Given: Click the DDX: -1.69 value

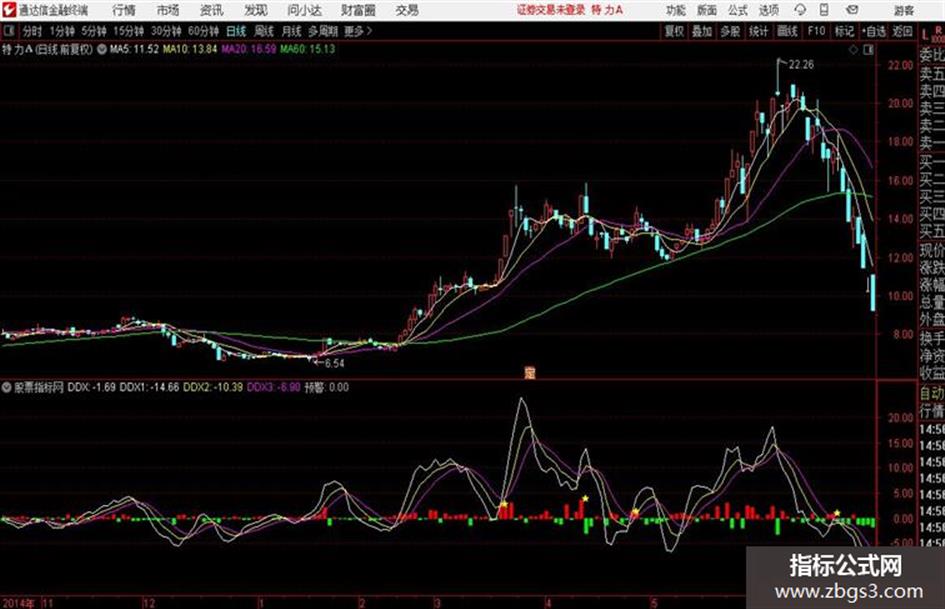Looking at the screenshot, I should (92, 388).
